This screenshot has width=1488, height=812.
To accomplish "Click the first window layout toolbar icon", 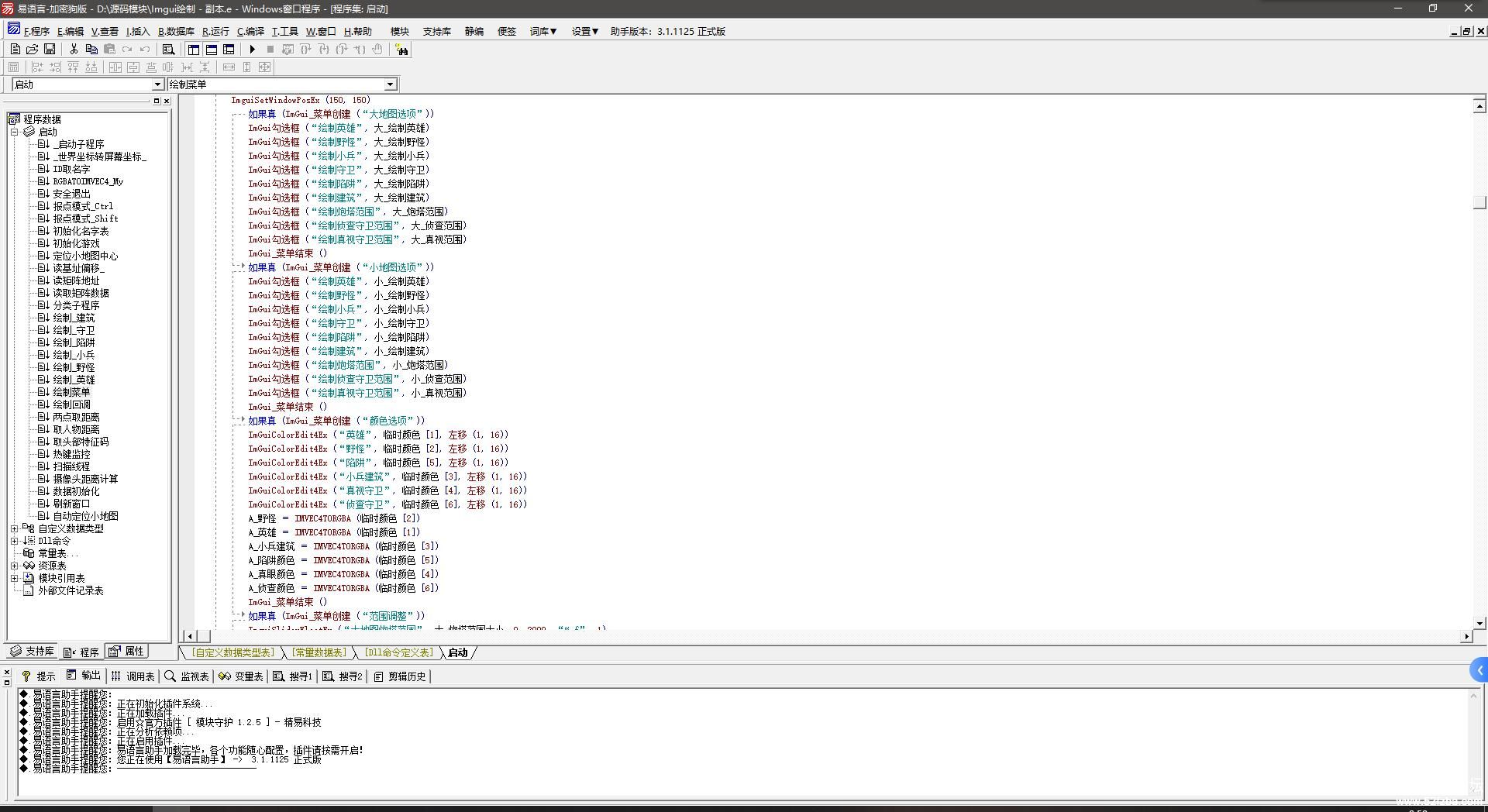I will click(x=194, y=49).
